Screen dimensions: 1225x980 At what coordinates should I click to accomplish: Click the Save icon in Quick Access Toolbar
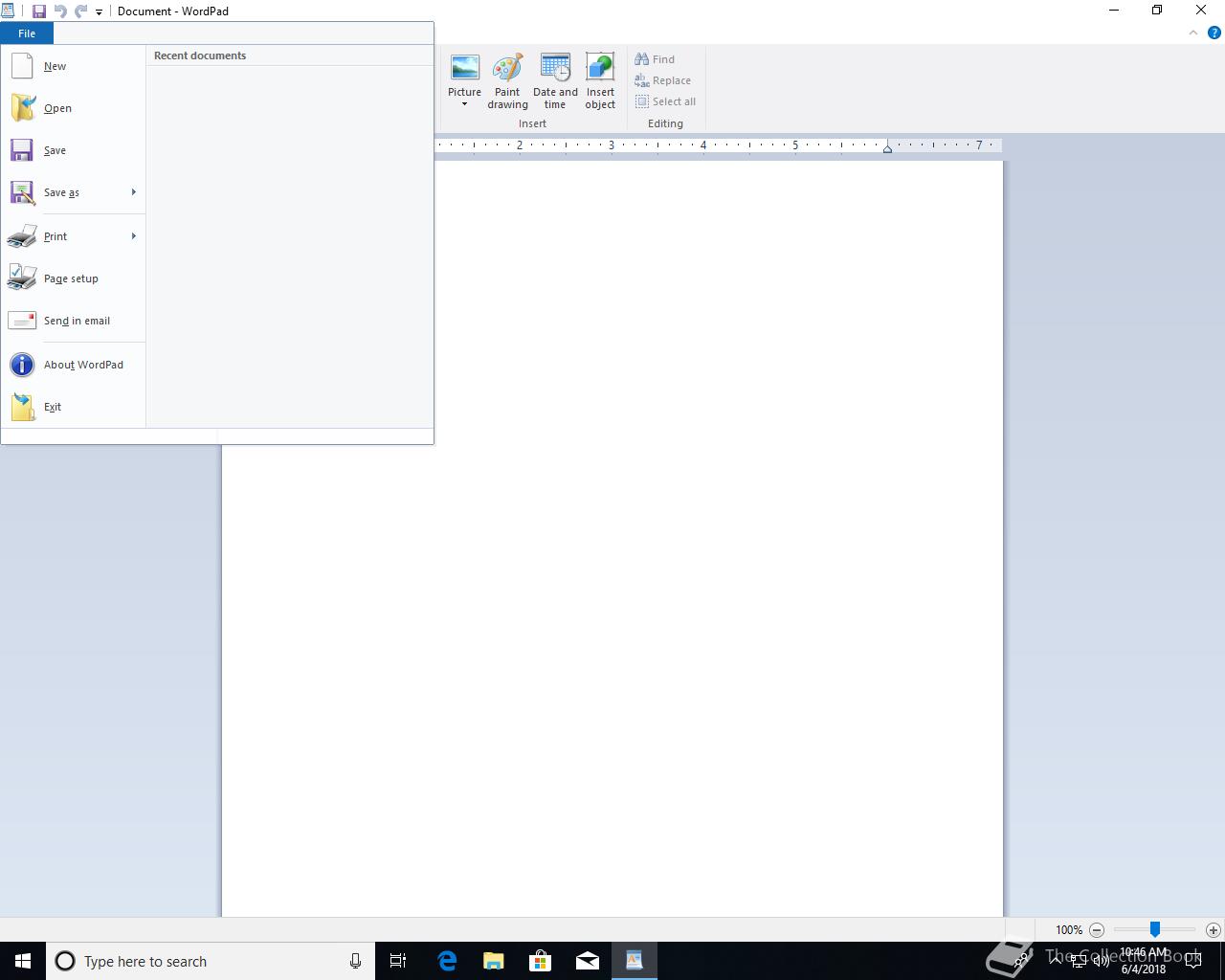[39, 11]
